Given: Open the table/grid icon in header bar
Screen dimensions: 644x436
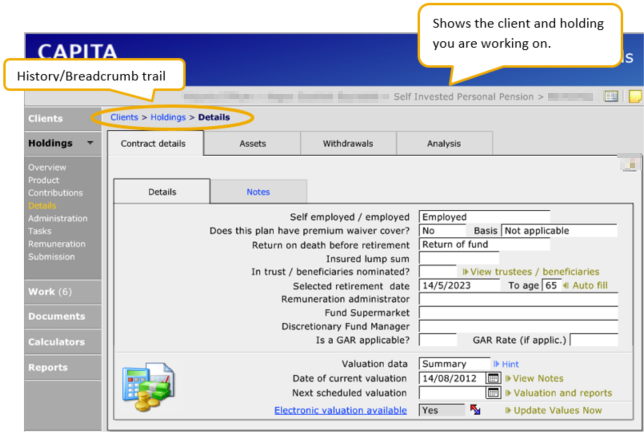Looking at the screenshot, I should pos(611,96).
